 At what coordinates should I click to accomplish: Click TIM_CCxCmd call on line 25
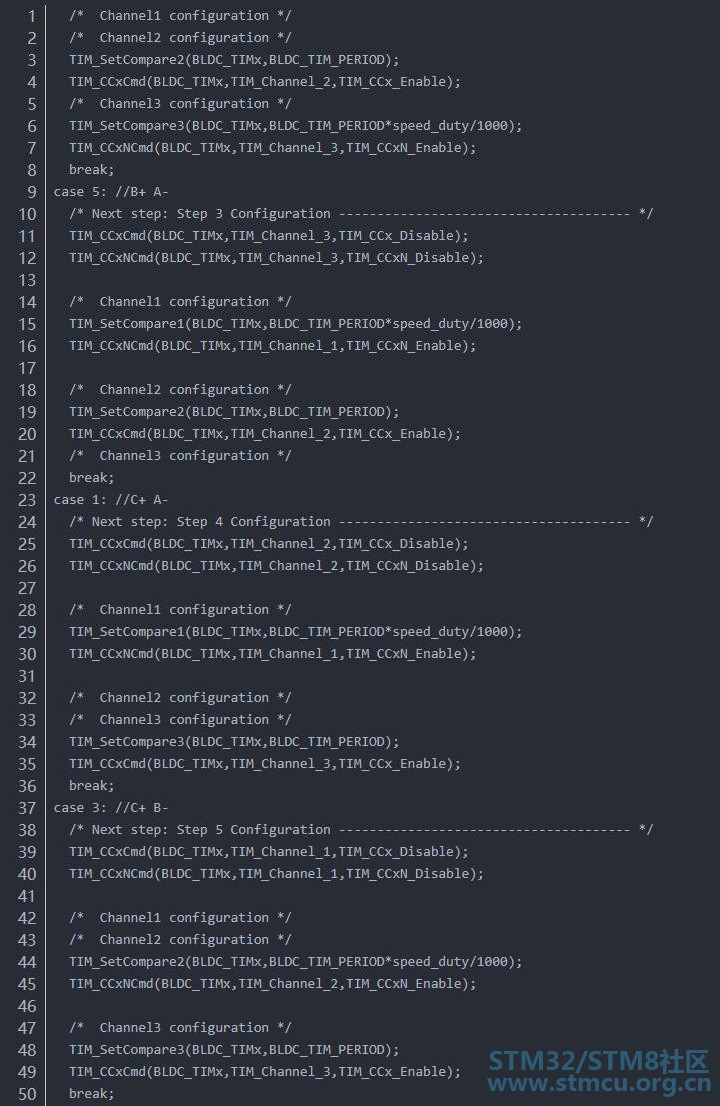269,544
